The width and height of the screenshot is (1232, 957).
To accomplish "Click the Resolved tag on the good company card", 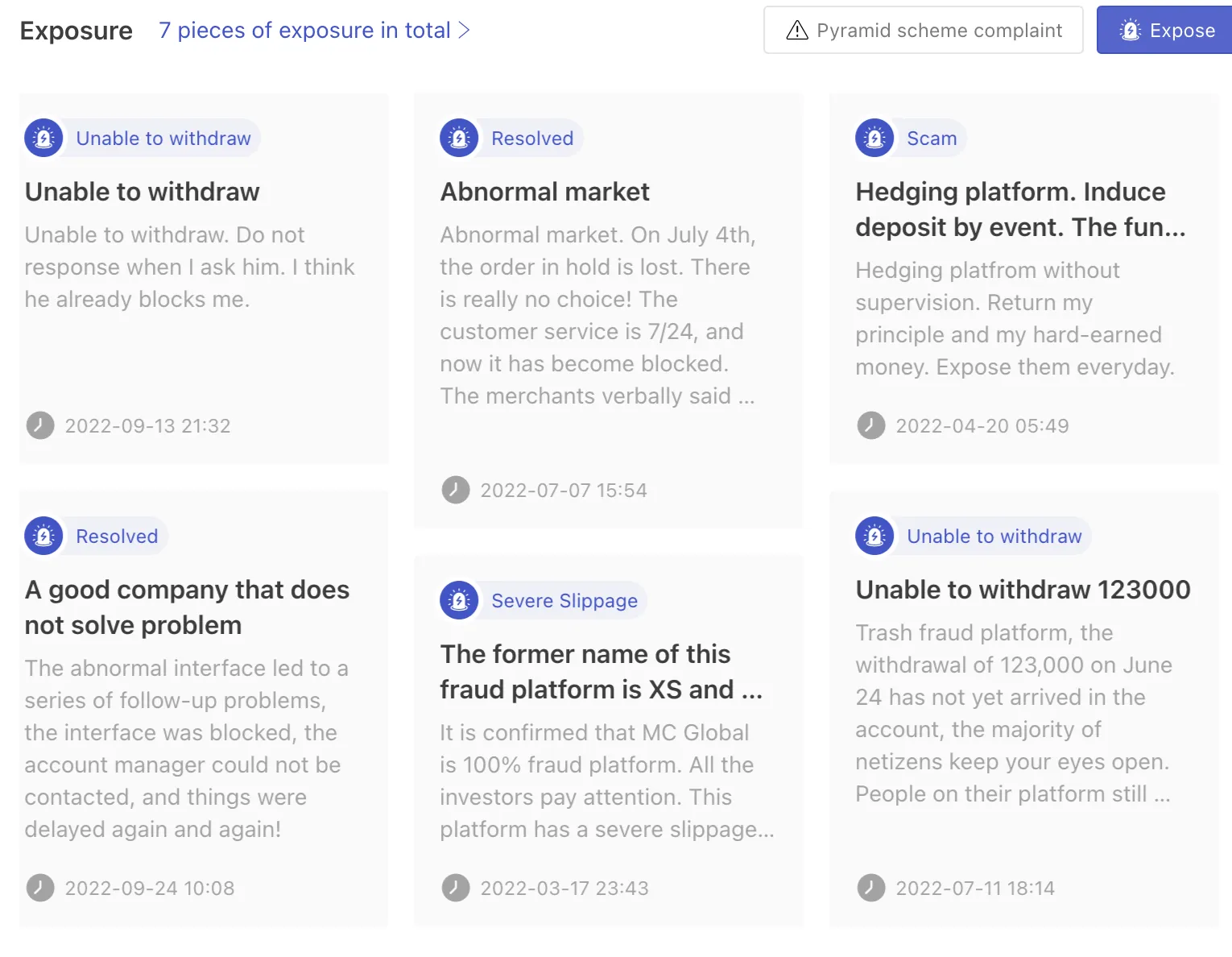I will [117, 536].
